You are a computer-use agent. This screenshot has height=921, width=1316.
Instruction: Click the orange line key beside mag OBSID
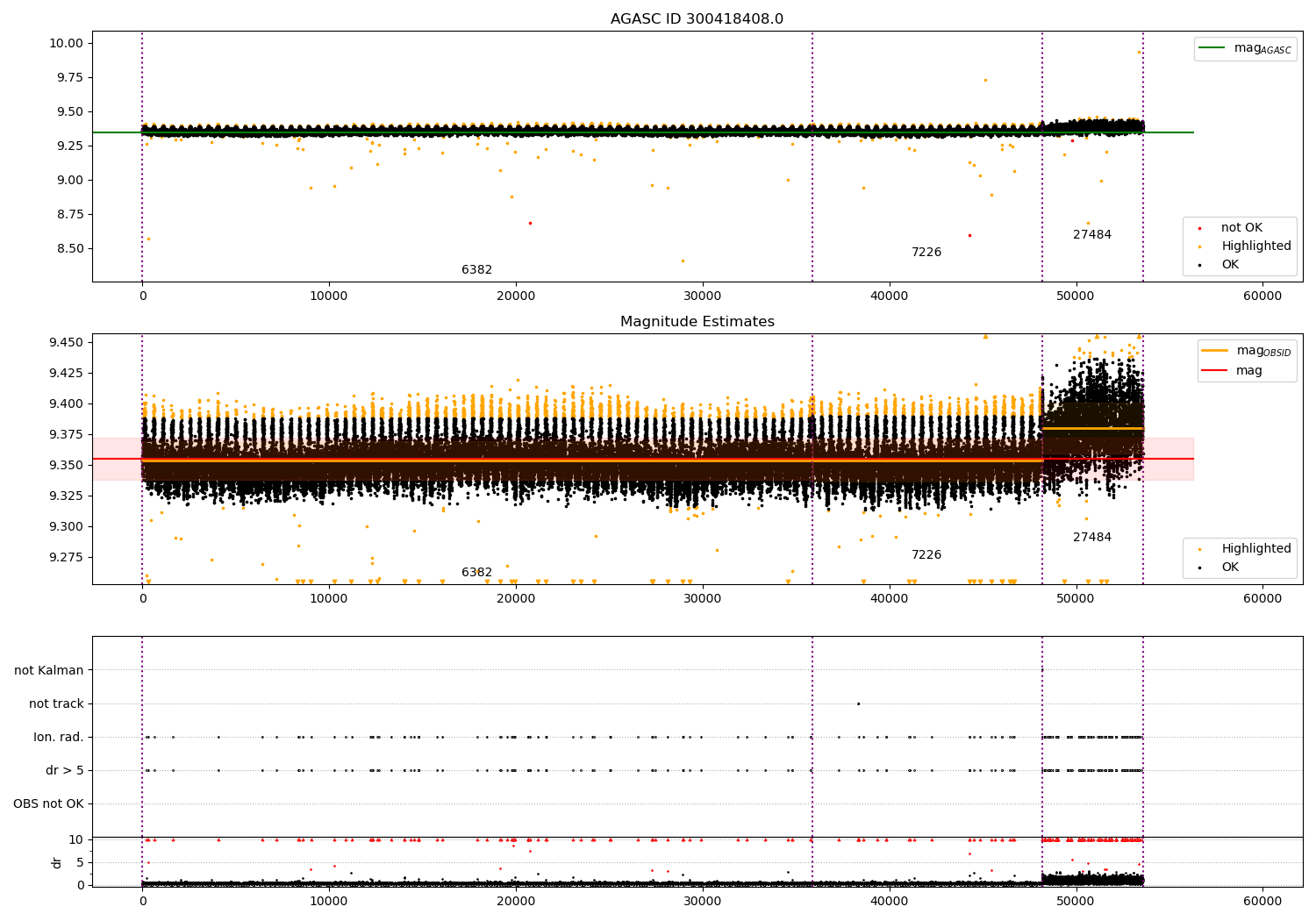1215,351
